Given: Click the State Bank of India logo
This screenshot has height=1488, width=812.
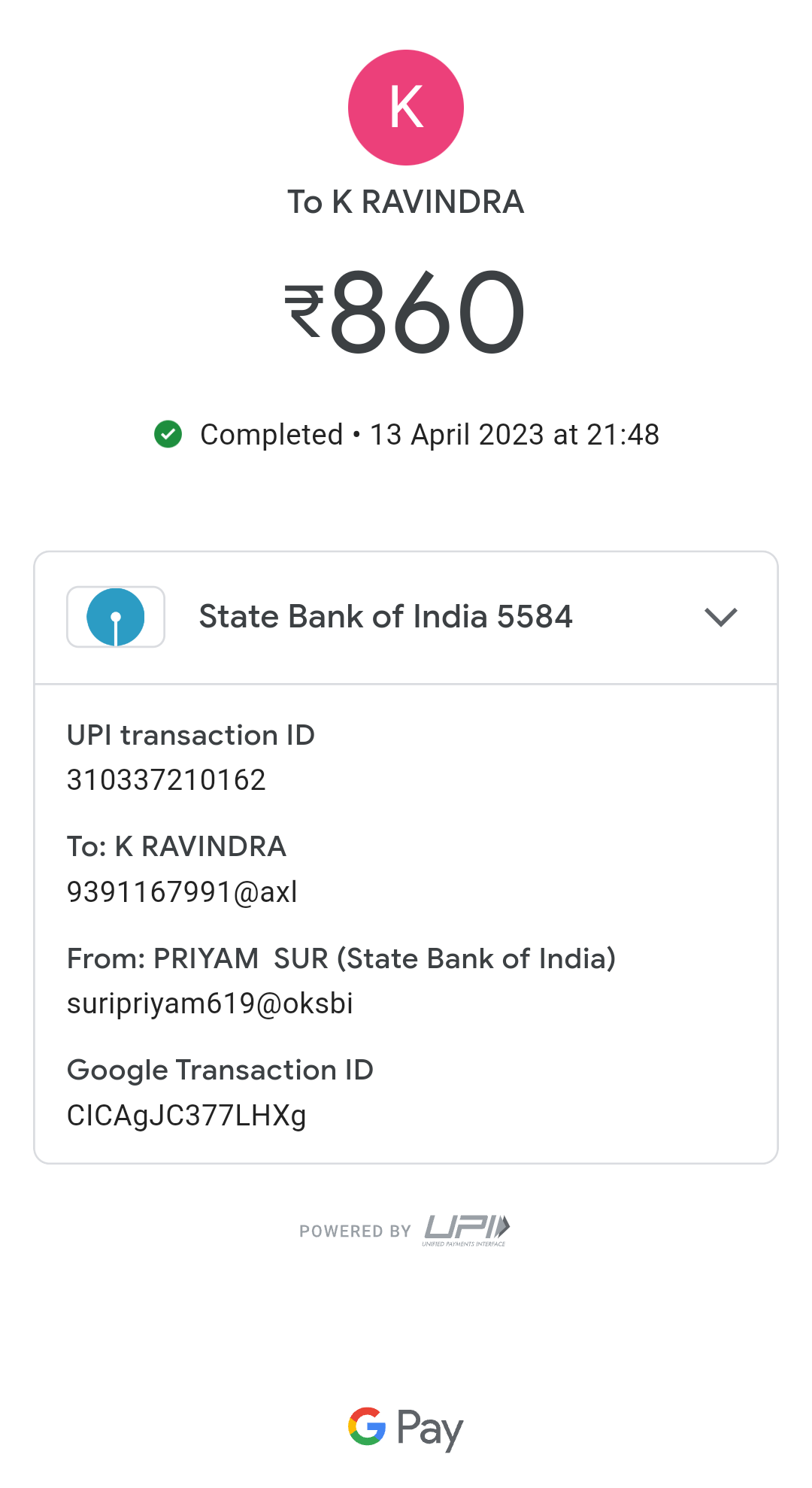Looking at the screenshot, I should tap(116, 617).
